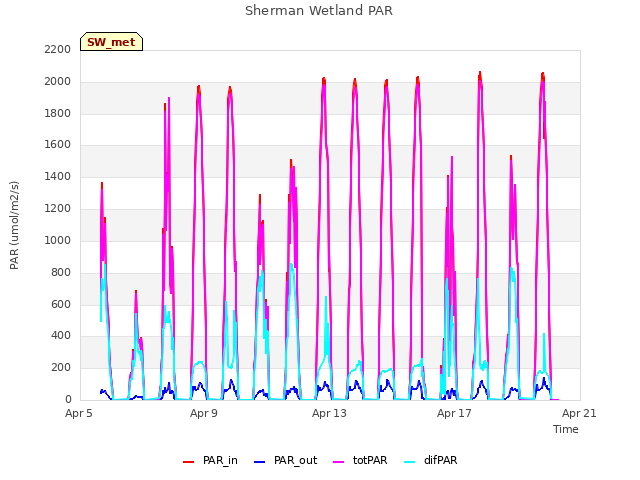The width and height of the screenshot is (640, 480).
Task: Click the Time x-axis label
Action: click(x=566, y=429)
